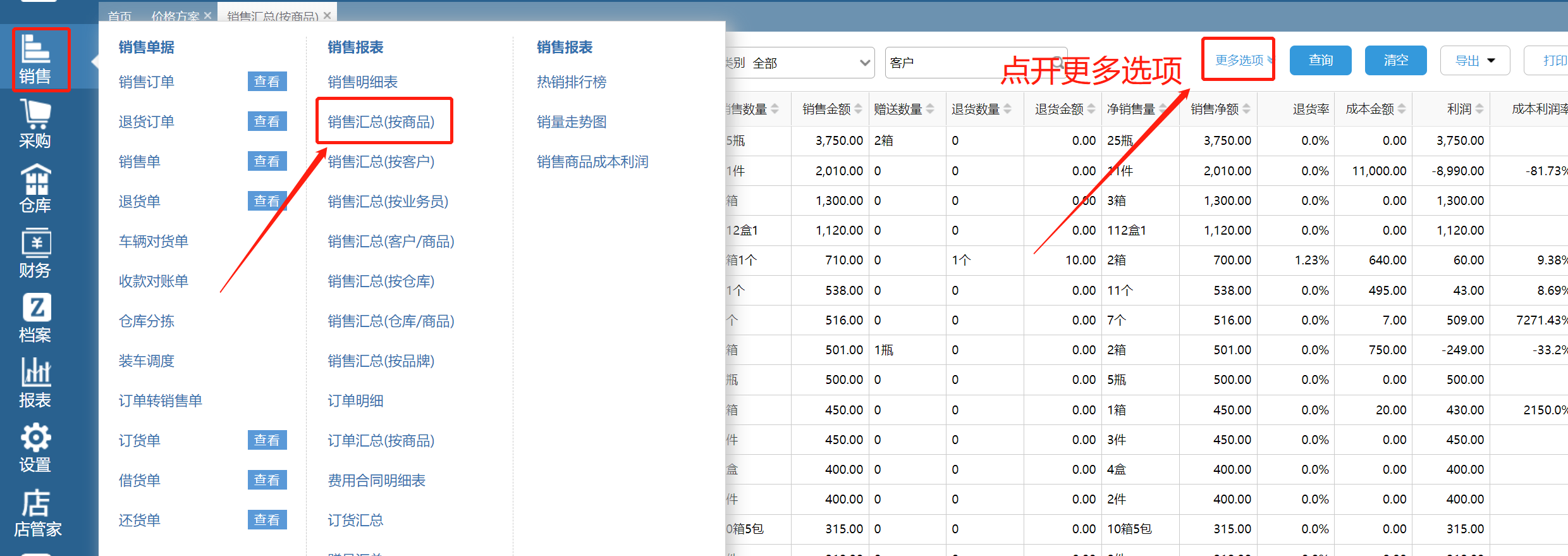1568x556 pixels.
Task: Close the 价格方案 tab
Action: click(207, 16)
